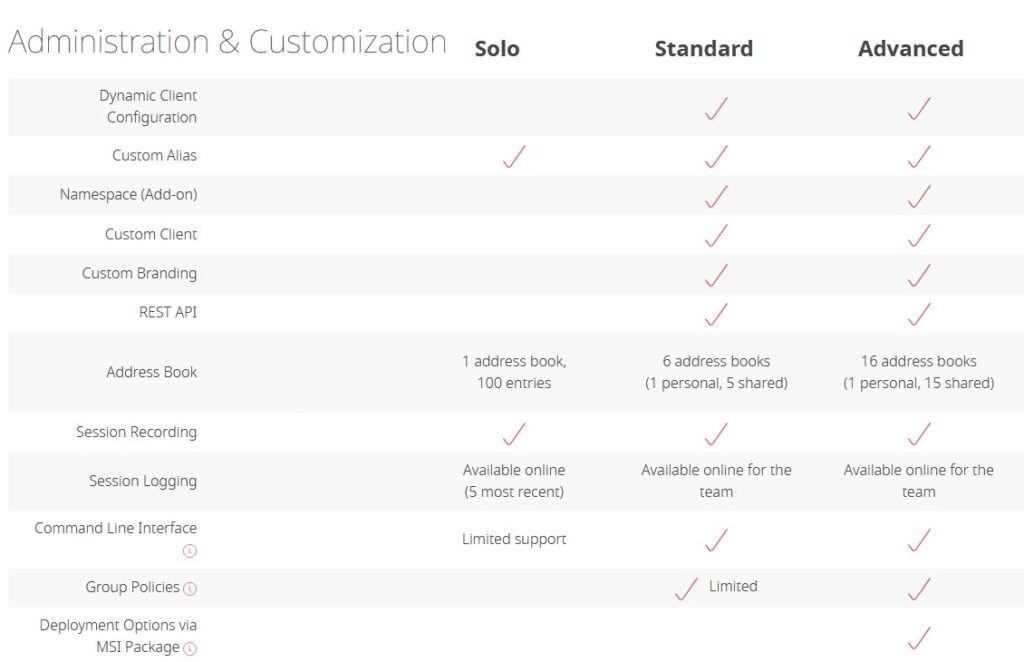Click the '16 address books' Advanced cell
Image resolution: width=1024 pixels, height=662 pixels.
tap(919, 372)
